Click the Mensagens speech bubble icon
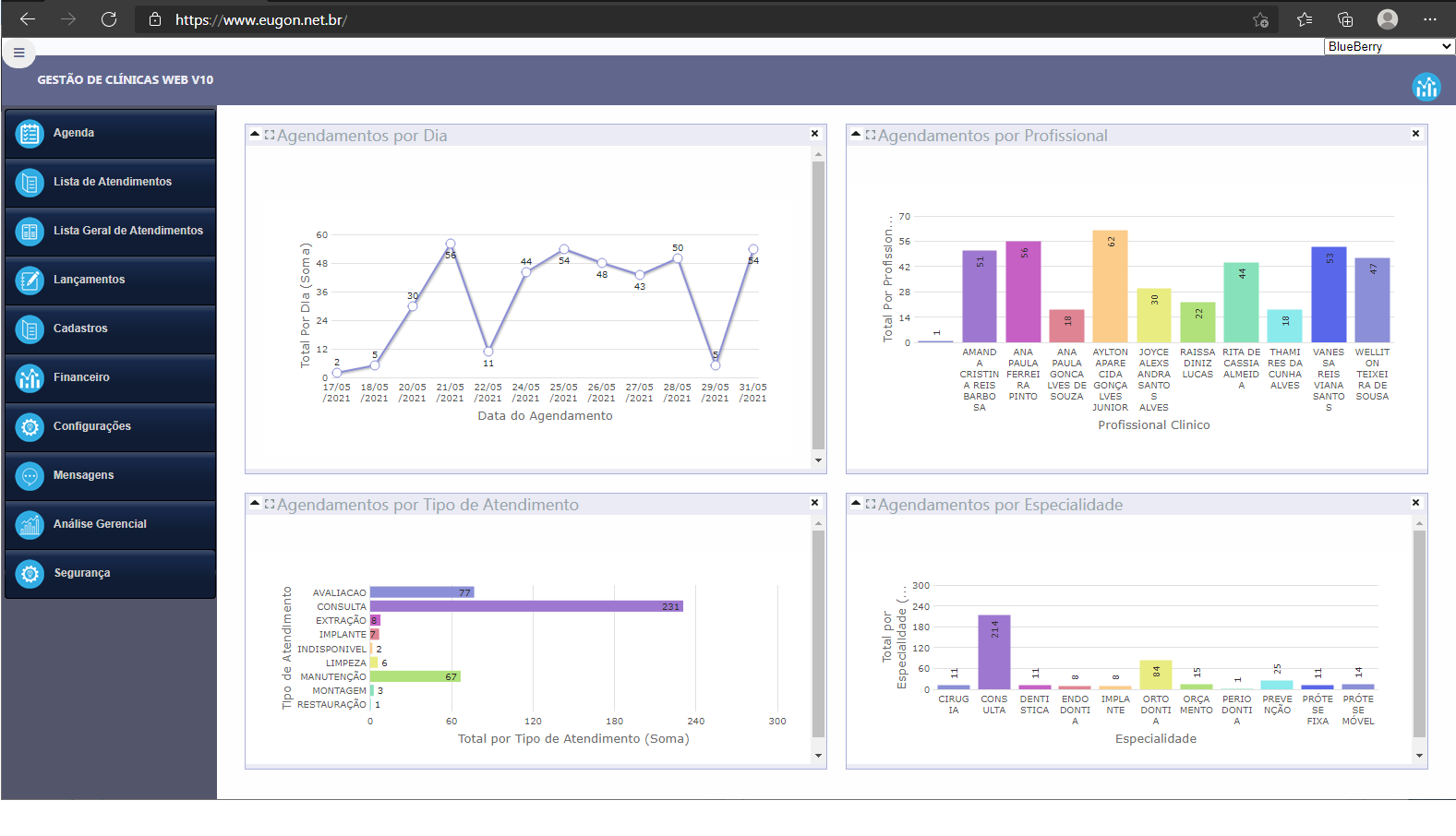 pos(30,476)
